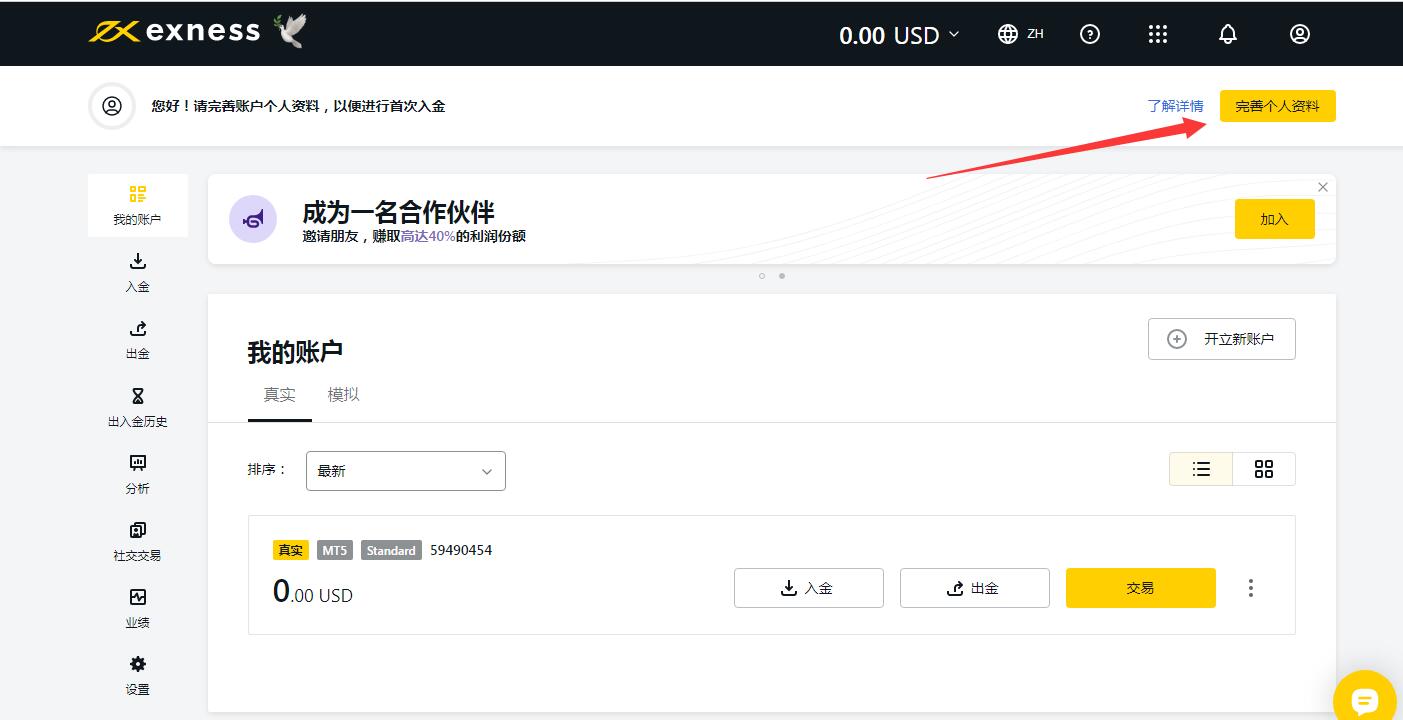Select second banner carousel dot

point(782,276)
